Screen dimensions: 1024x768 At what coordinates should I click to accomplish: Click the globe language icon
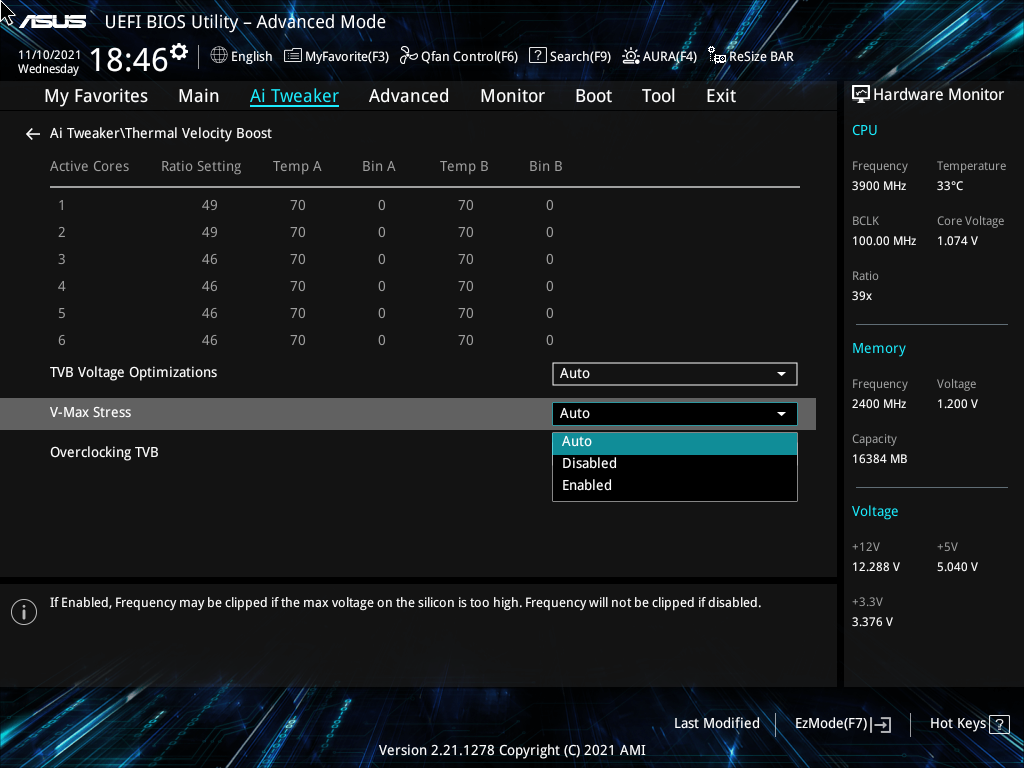tap(219, 56)
